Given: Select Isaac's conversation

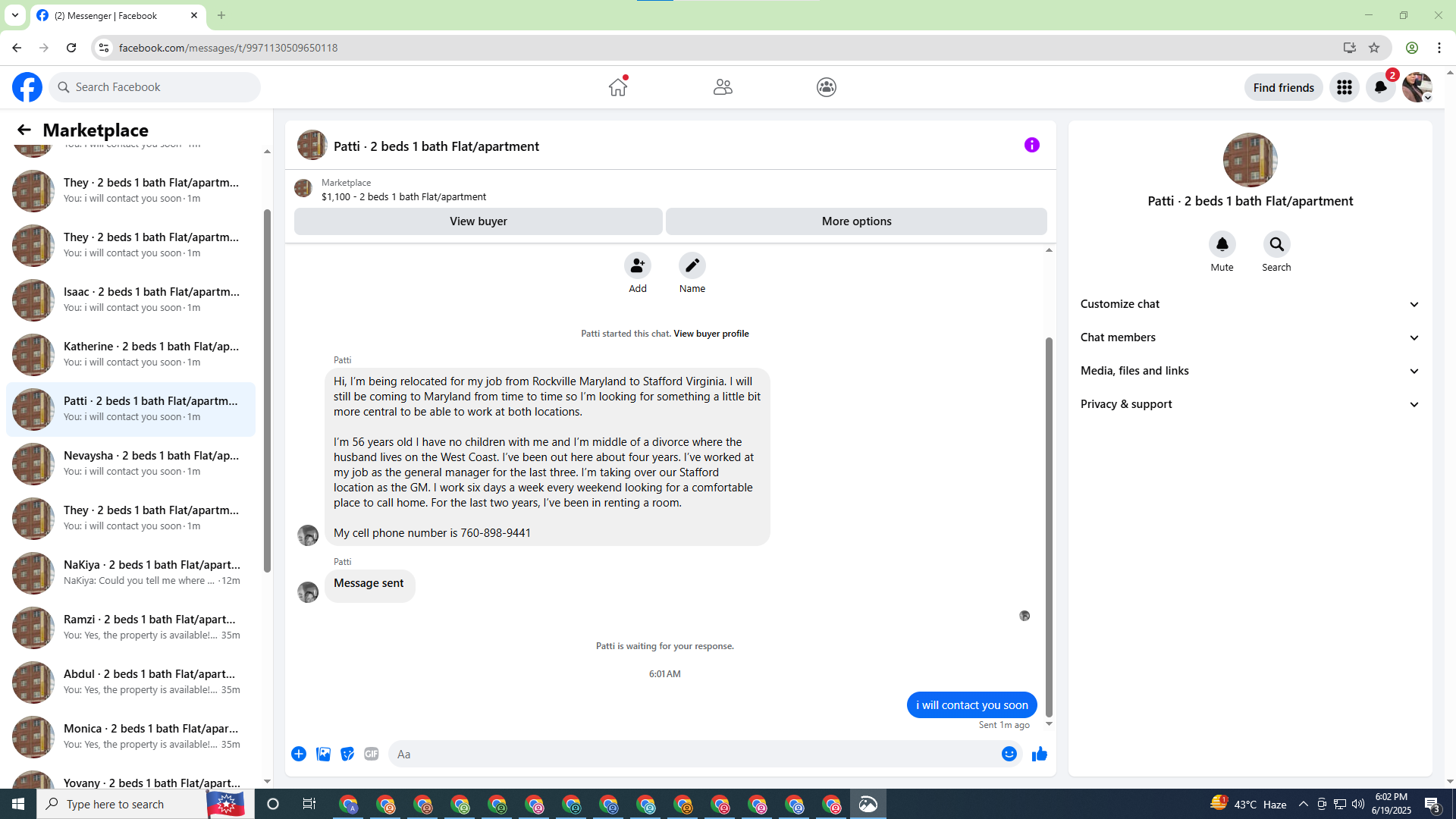Looking at the screenshot, I should pyautogui.click(x=130, y=300).
